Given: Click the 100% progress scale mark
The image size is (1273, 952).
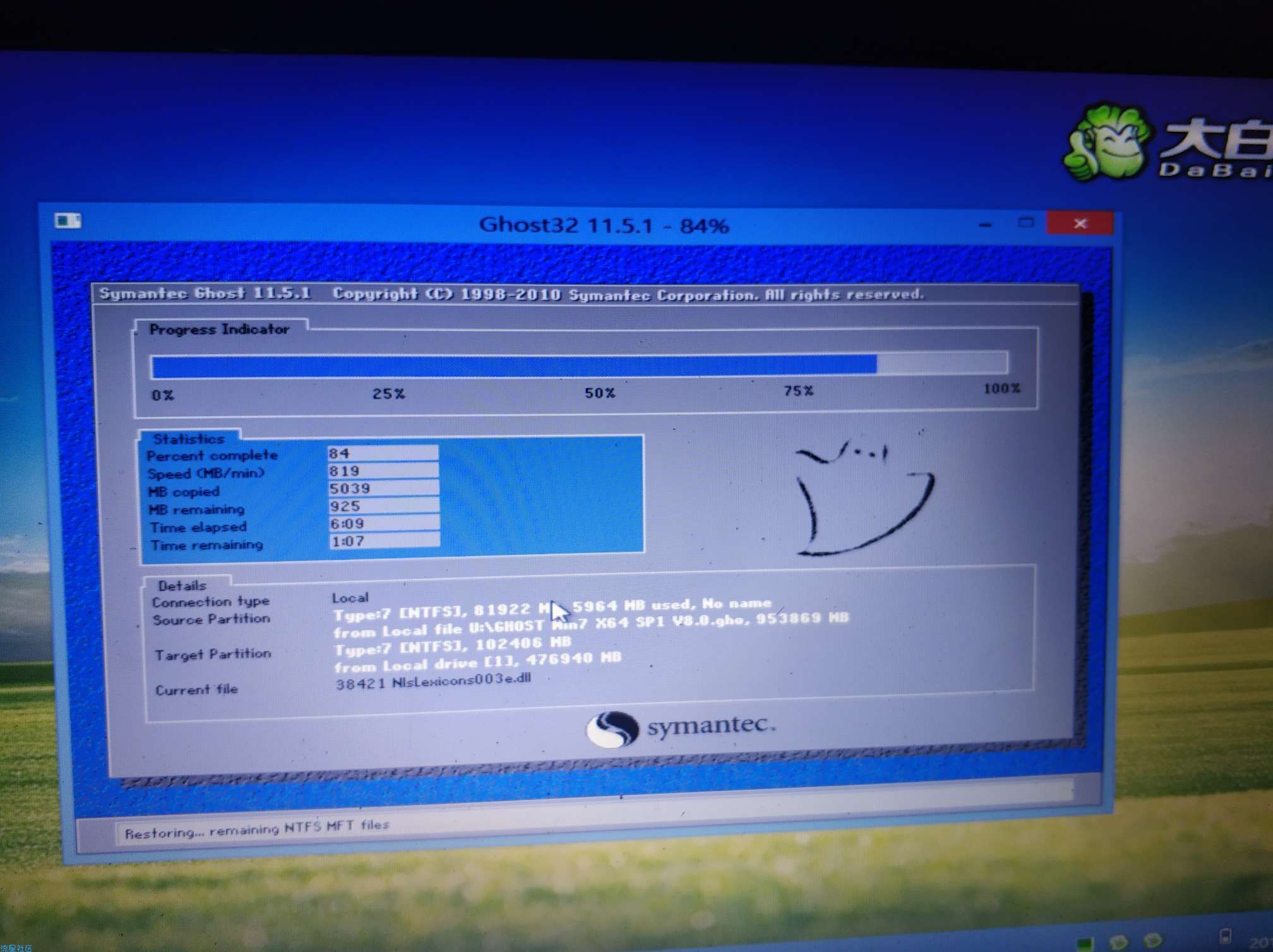Looking at the screenshot, I should pyautogui.click(x=1001, y=388).
